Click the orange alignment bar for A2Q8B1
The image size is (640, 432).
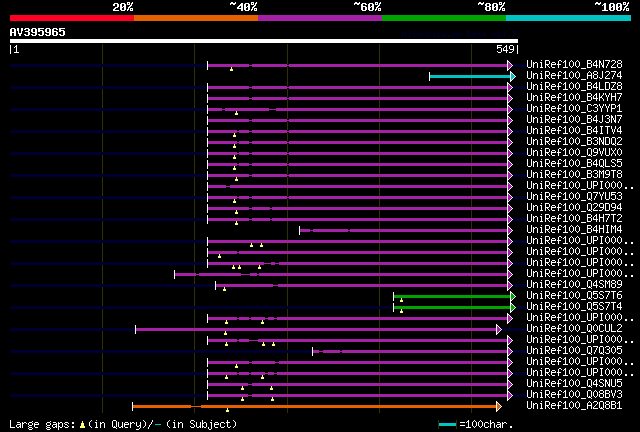tap(314, 406)
